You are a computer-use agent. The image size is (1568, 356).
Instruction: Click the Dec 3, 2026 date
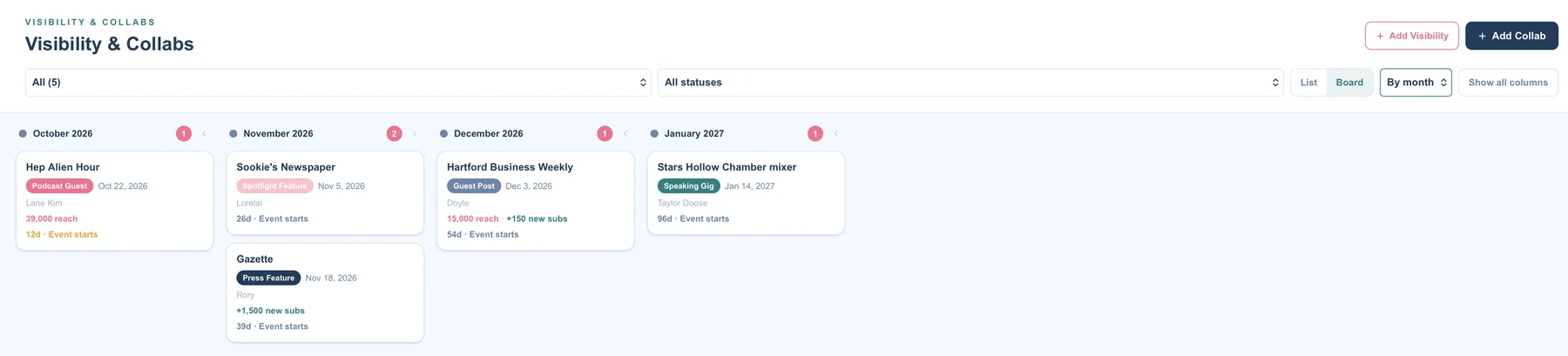click(529, 186)
